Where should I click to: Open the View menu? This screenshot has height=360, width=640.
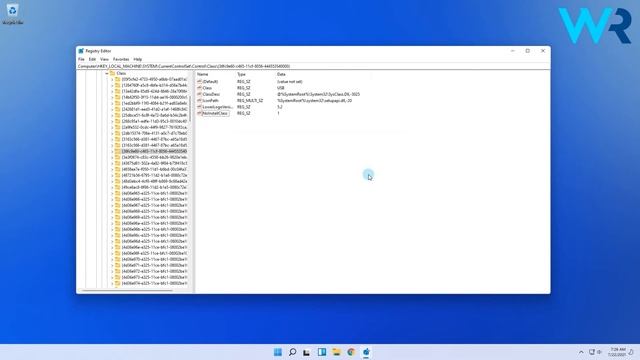click(104, 59)
